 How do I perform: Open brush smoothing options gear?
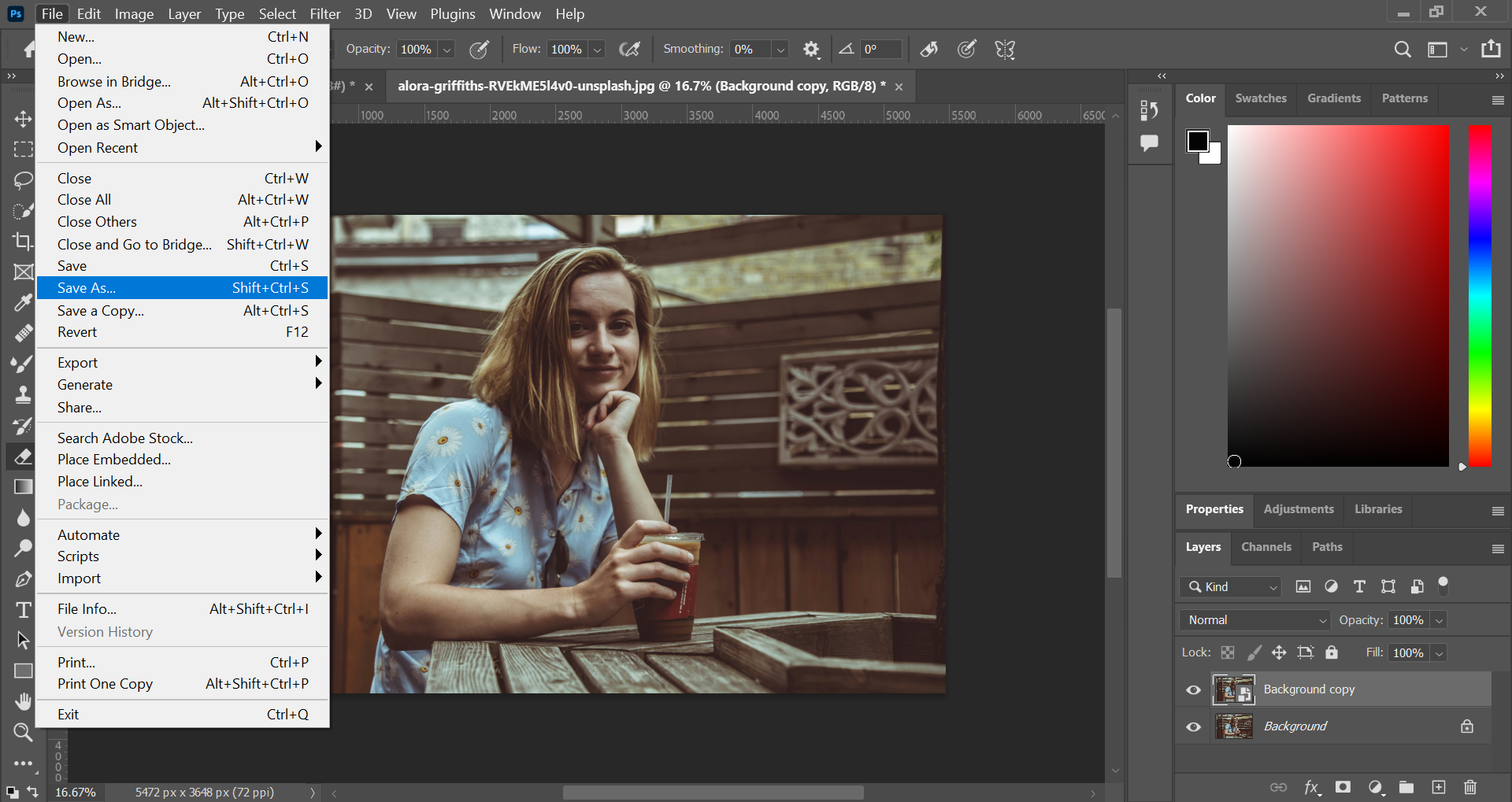[811, 50]
